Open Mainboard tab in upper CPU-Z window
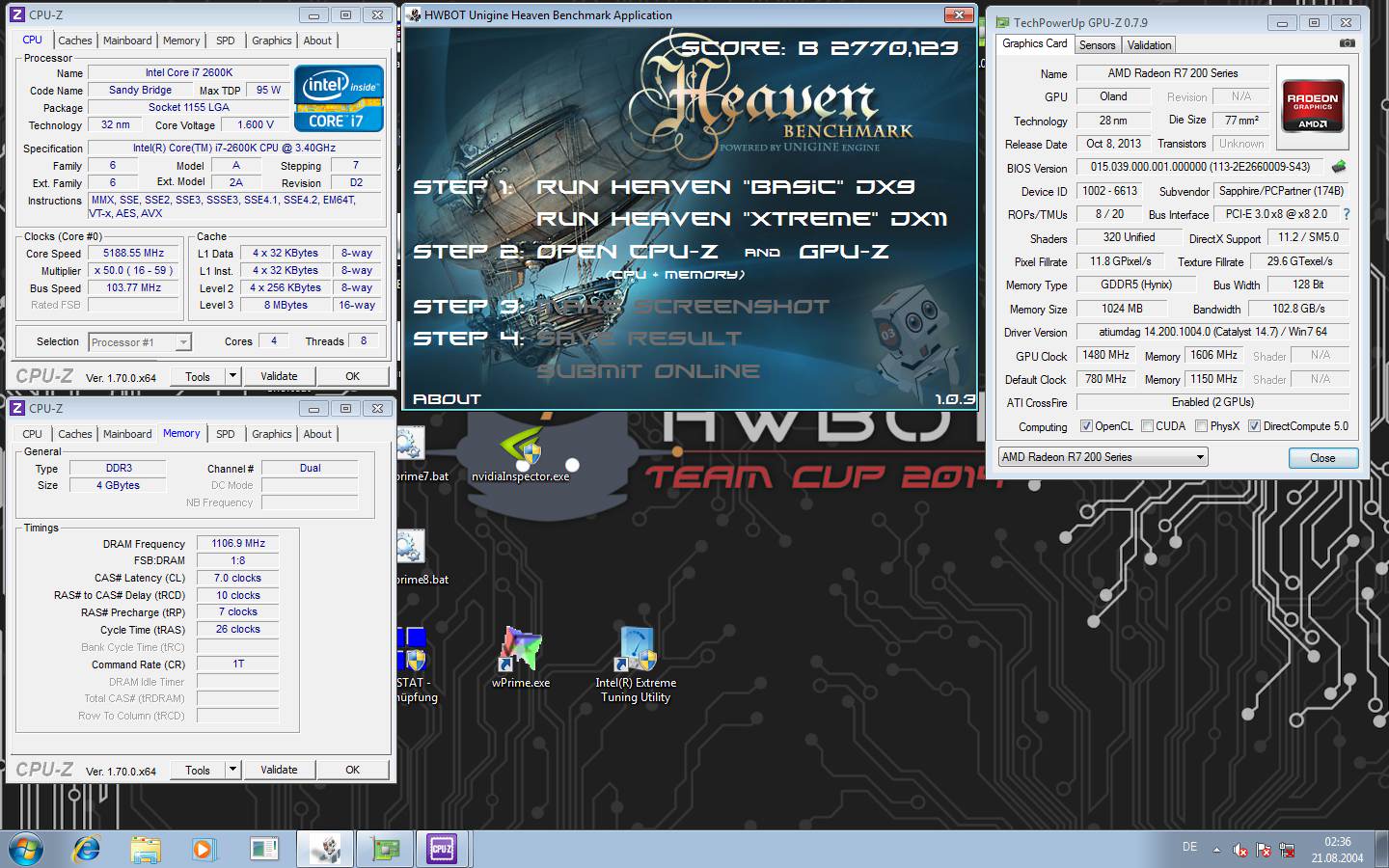Image resolution: width=1389 pixels, height=868 pixels. click(127, 41)
